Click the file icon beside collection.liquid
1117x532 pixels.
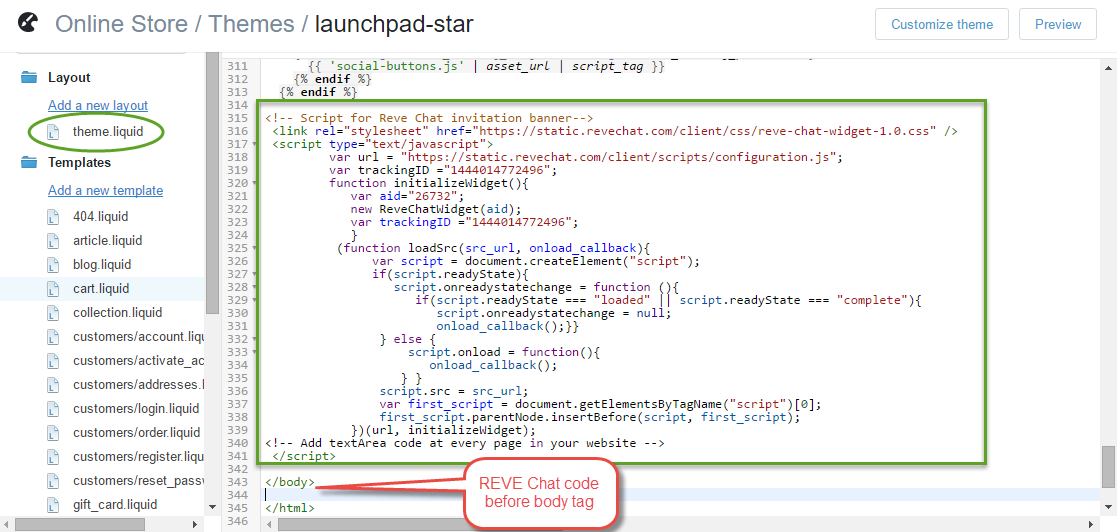click(x=53, y=313)
